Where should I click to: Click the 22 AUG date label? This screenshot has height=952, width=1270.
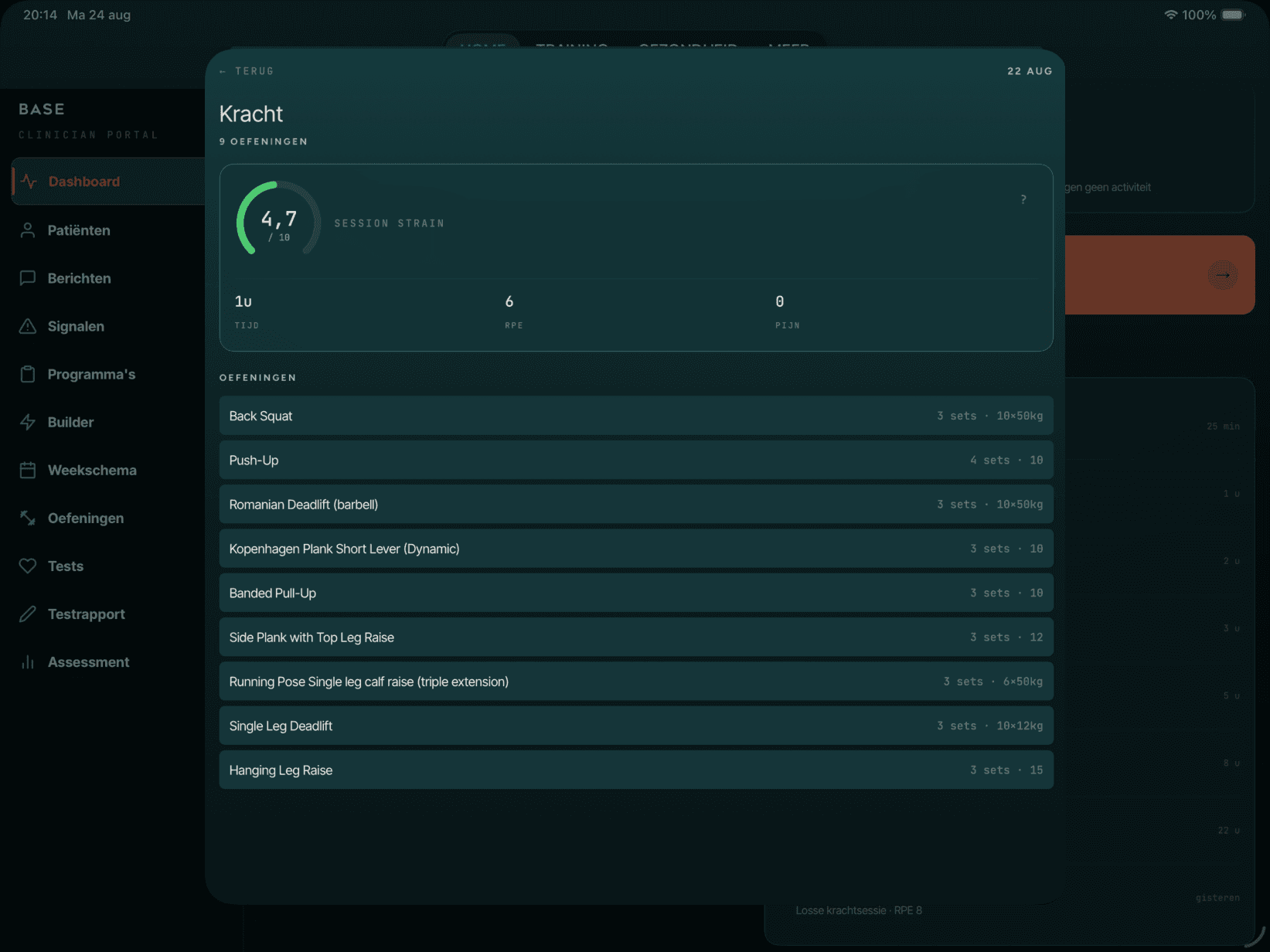click(x=1030, y=71)
